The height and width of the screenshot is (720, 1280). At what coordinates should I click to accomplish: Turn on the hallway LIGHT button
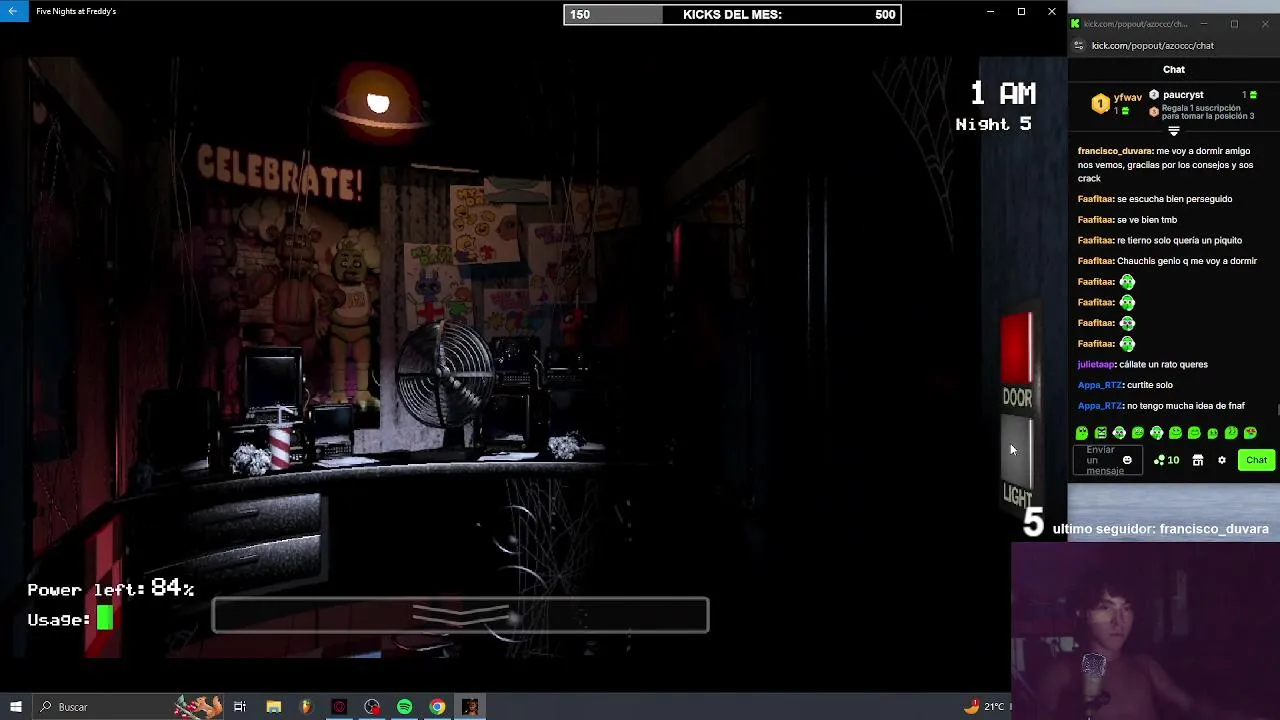pos(1017,451)
